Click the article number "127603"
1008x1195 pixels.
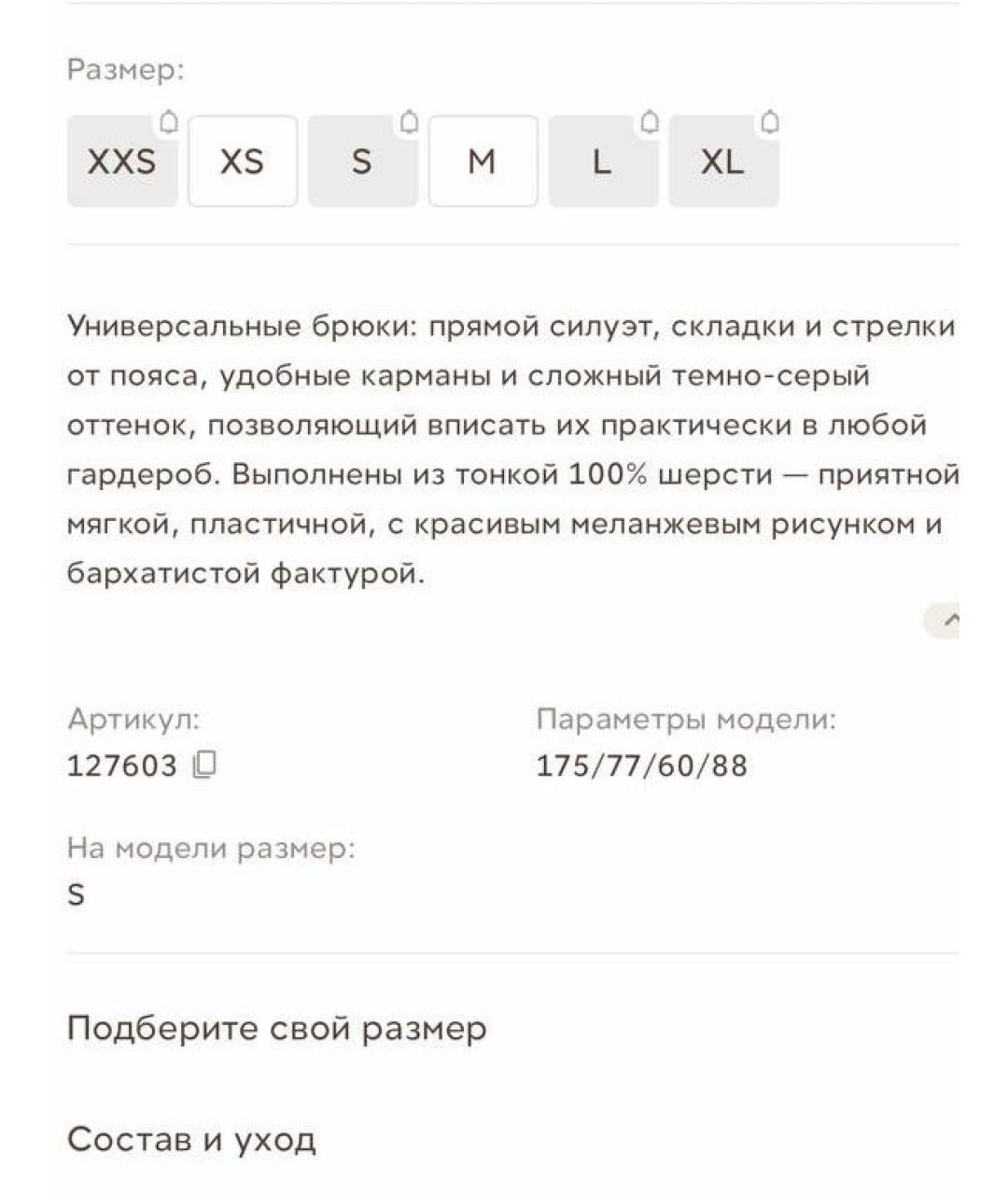click(x=121, y=766)
